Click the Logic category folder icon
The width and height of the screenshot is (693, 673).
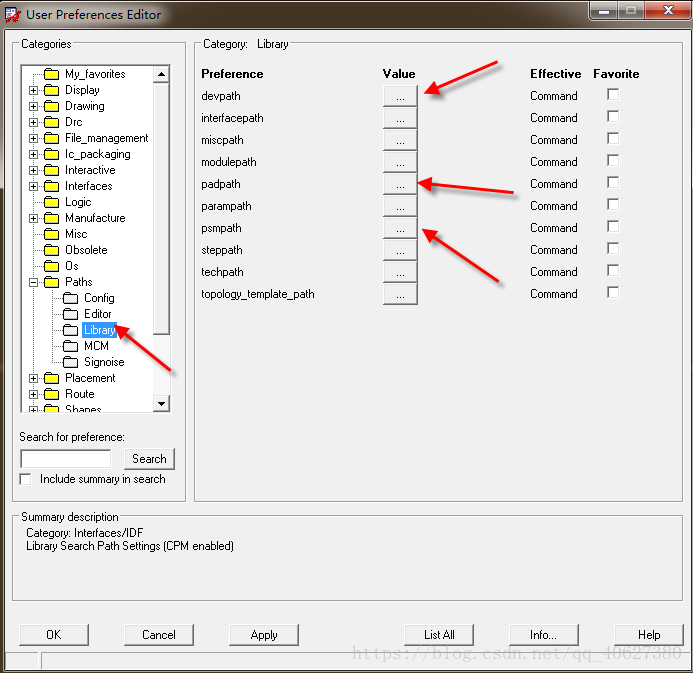(x=53, y=202)
